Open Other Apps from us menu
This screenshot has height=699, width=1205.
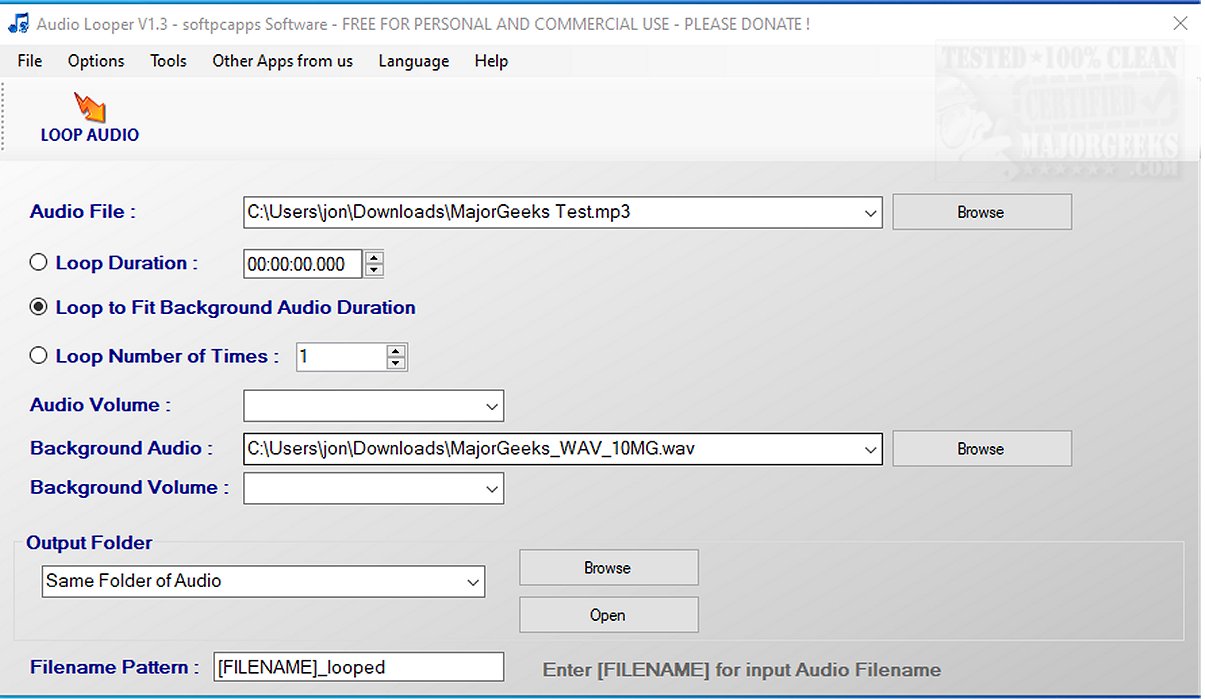point(282,61)
